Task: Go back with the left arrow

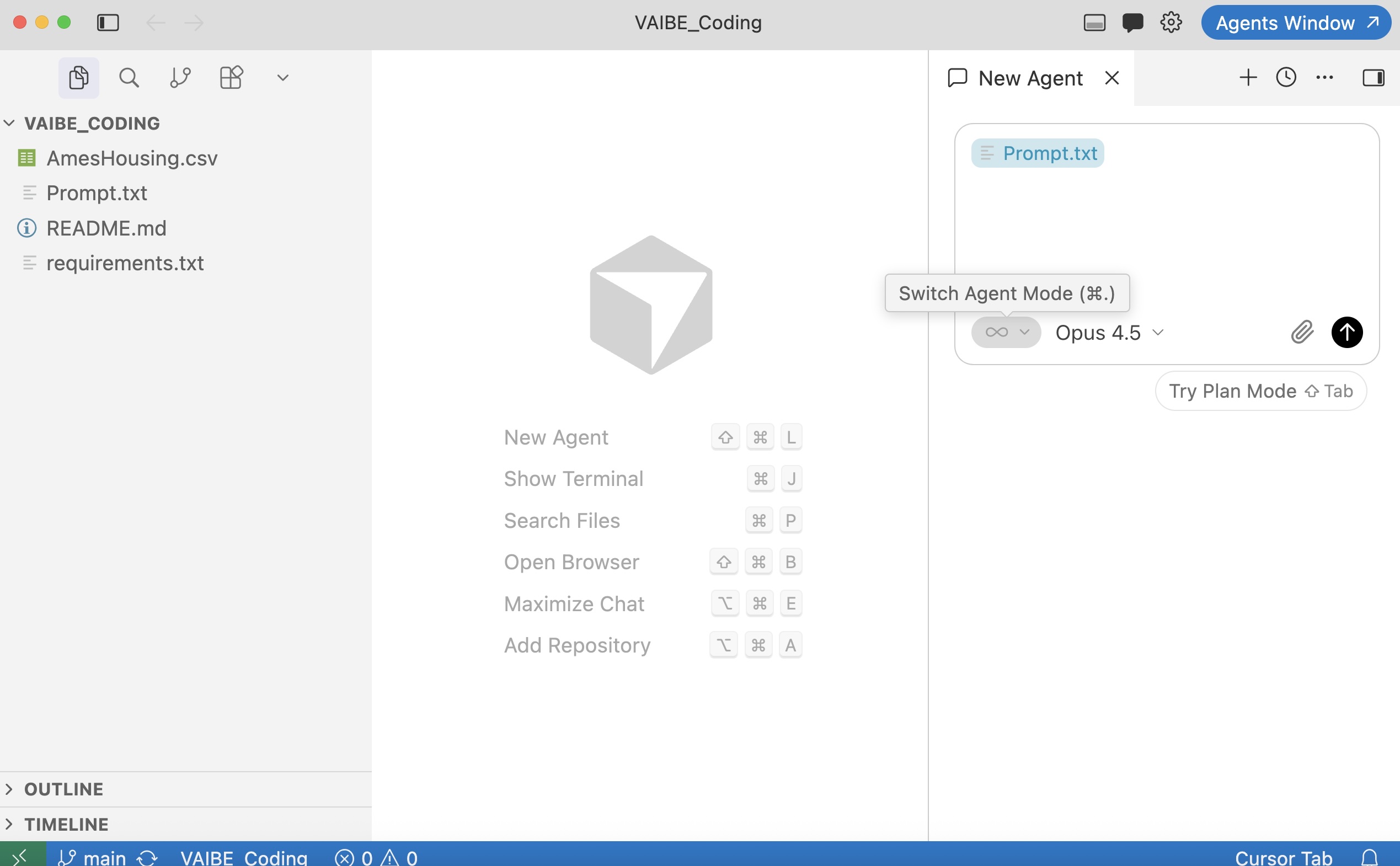Action: tap(156, 23)
